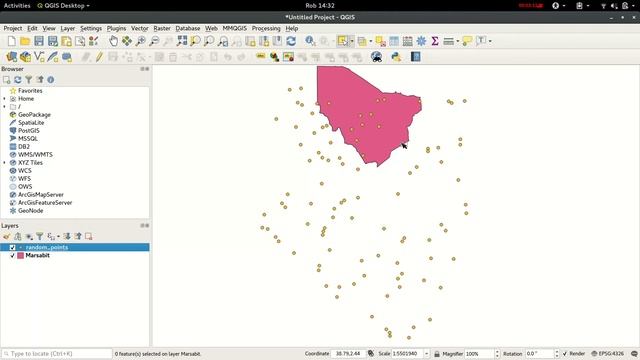Screen dimensions: 640x360
Task: Collapse all items in the Browser panel
Action: 40,80
